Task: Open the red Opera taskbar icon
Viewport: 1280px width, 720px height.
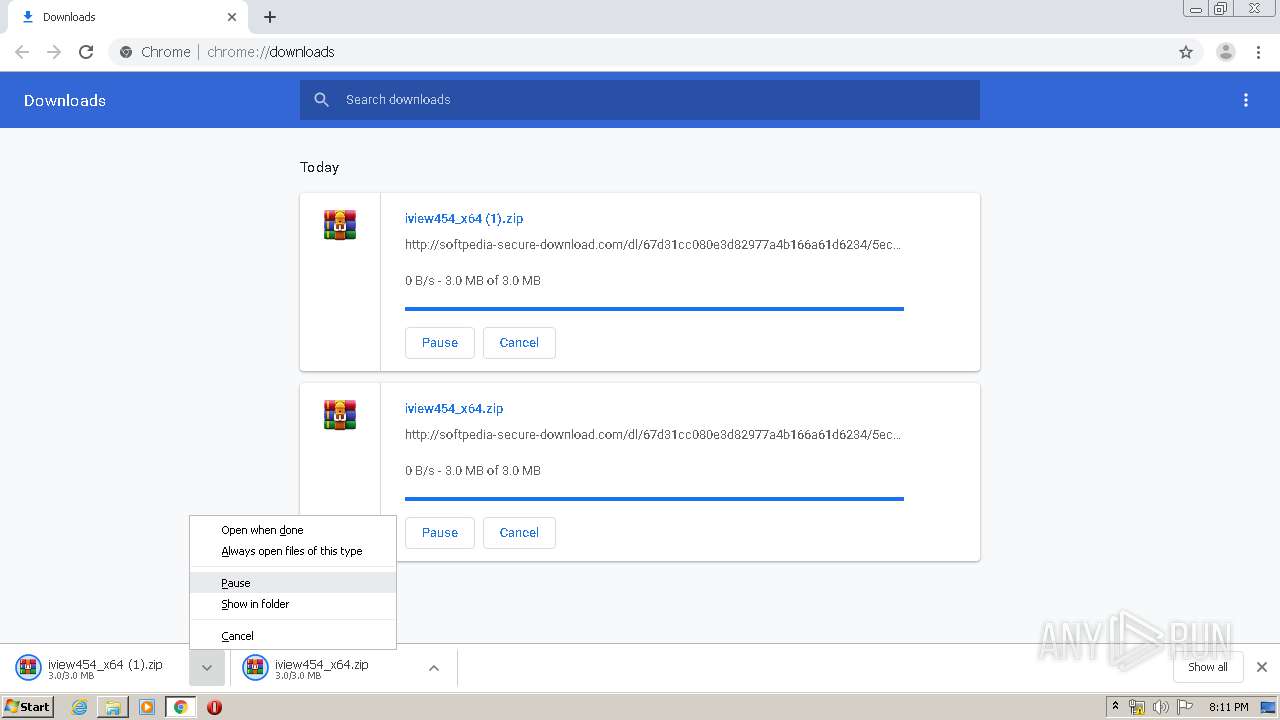Action: pyautogui.click(x=214, y=707)
